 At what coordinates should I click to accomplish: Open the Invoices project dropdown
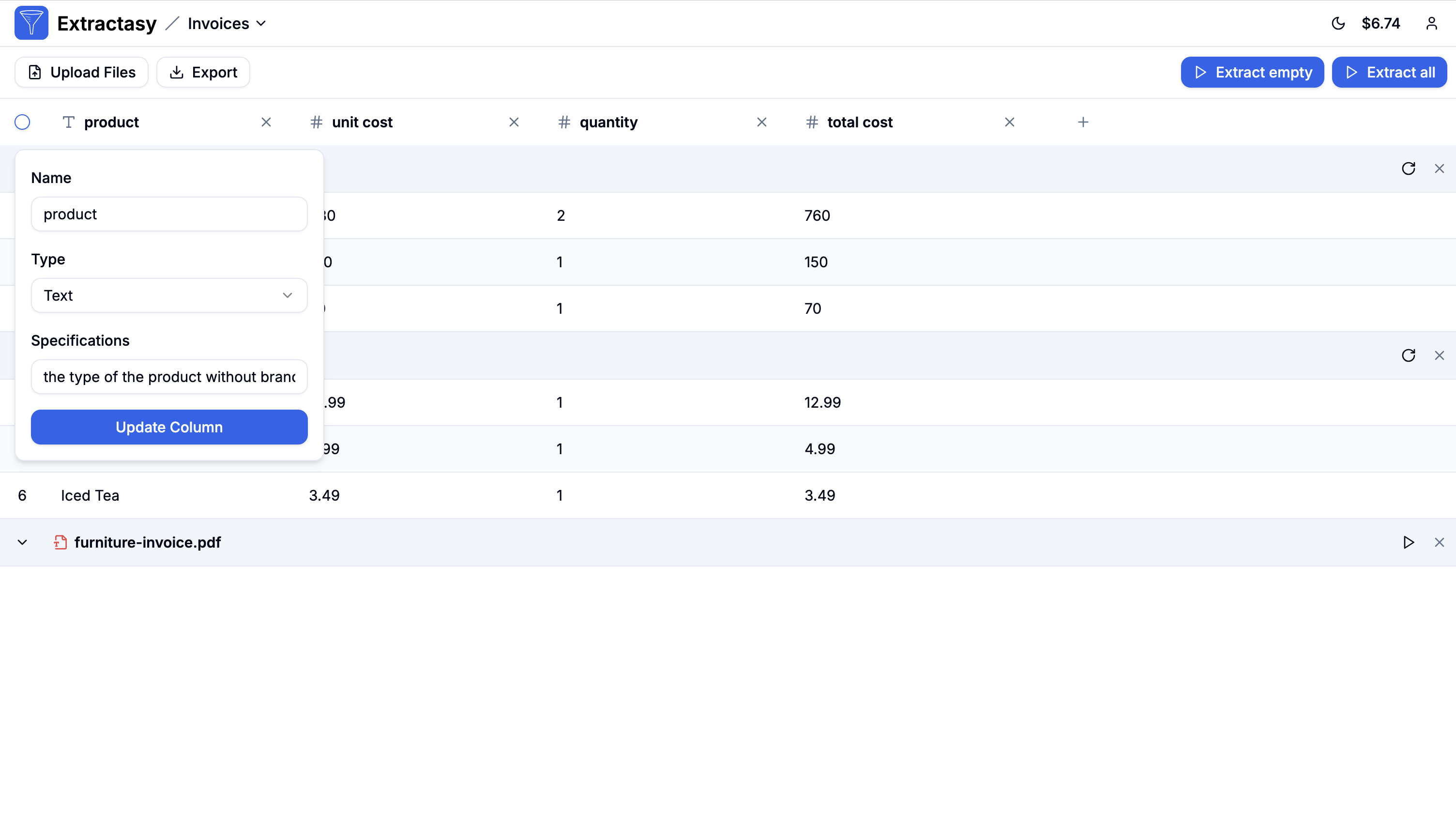tap(227, 23)
